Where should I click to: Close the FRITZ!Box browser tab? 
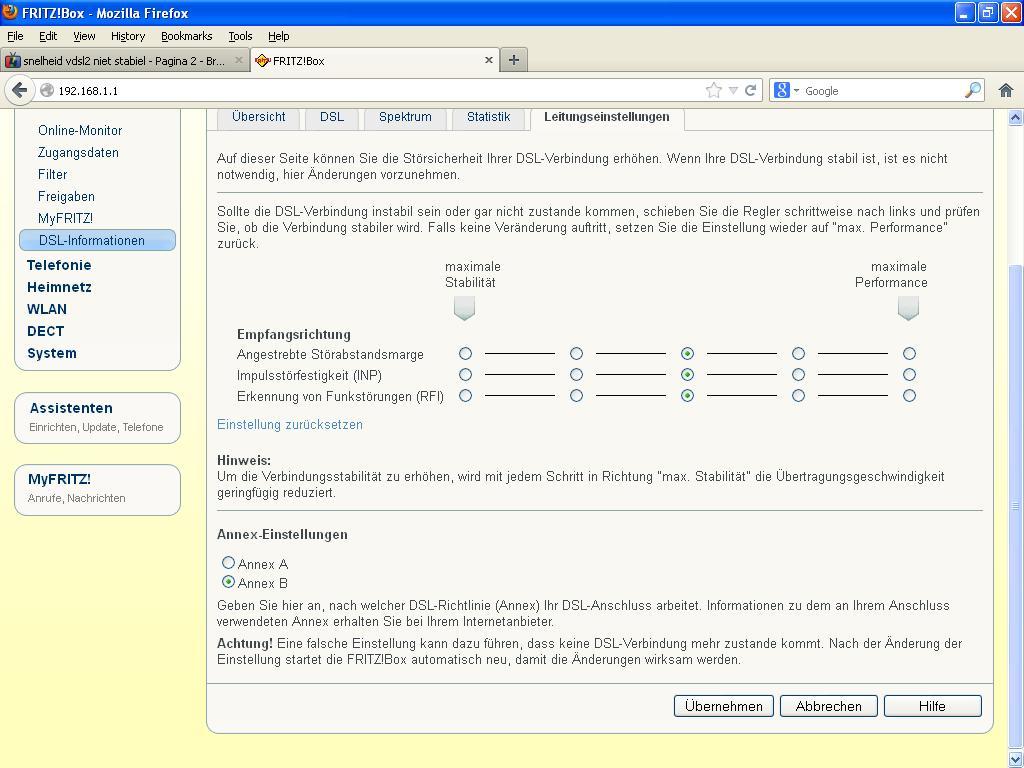click(x=489, y=60)
